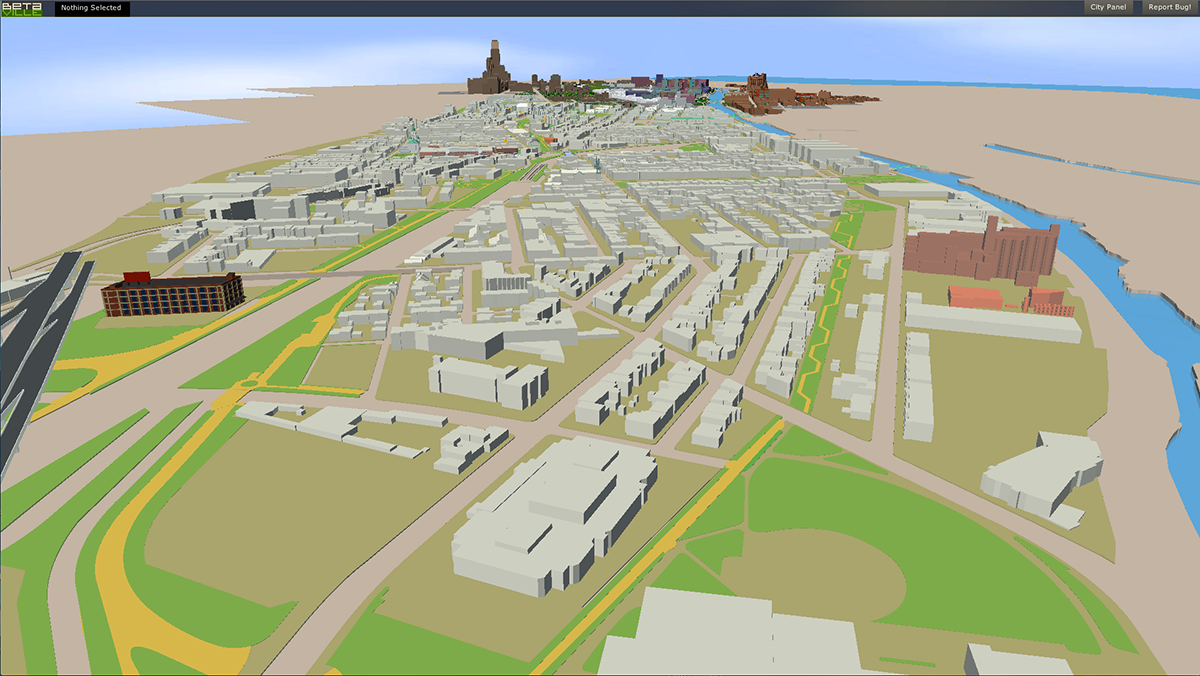This screenshot has width=1200, height=676.
Task: Click the Betaville logo
Action: 20,8
